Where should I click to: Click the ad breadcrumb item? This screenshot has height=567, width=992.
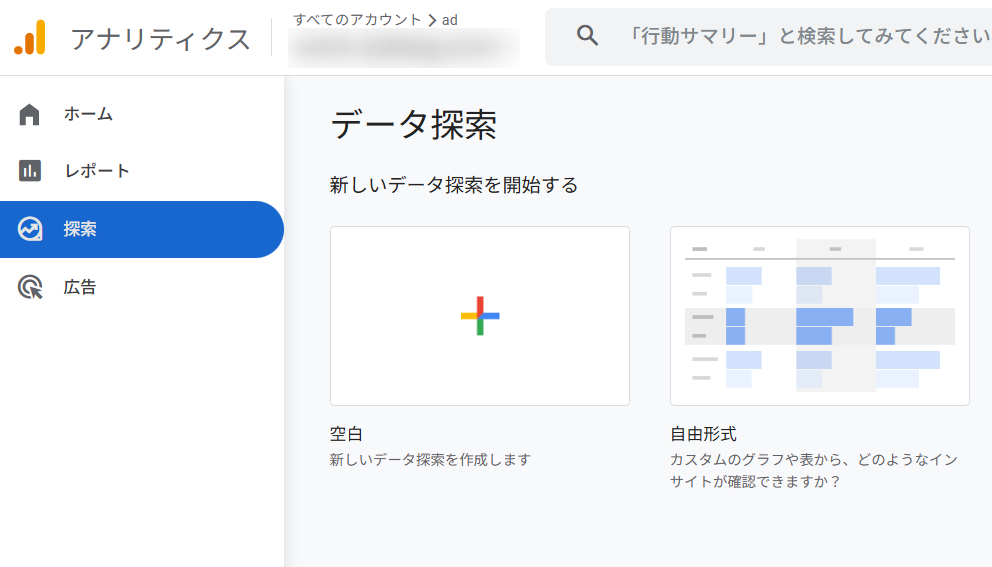(450, 20)
